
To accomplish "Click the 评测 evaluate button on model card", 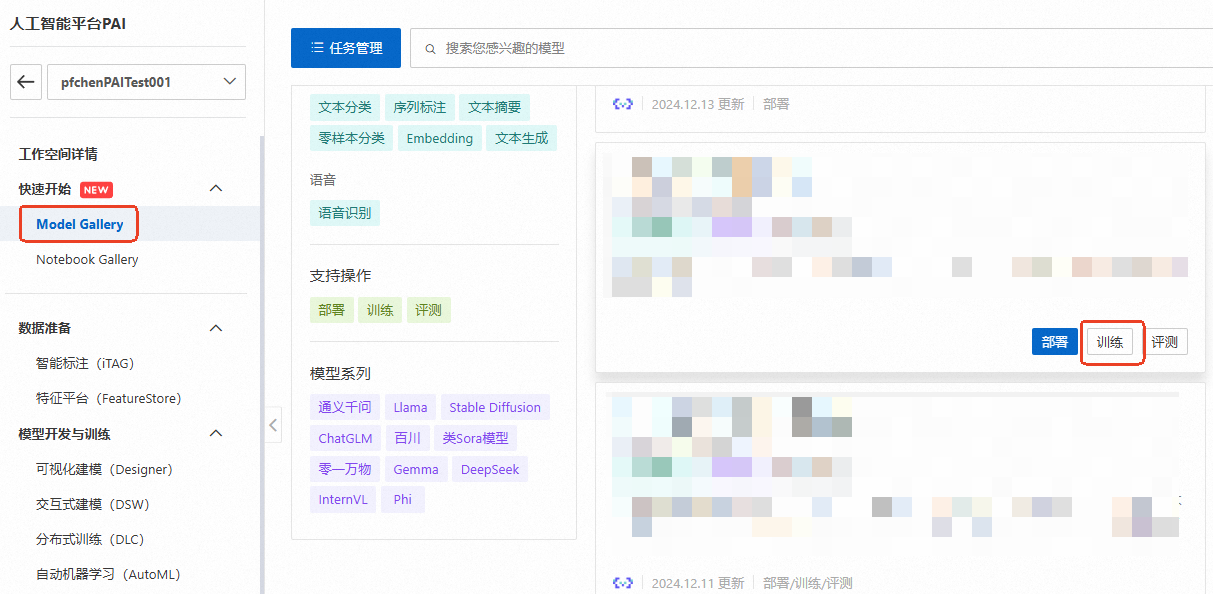I will tap(1164, 342).
